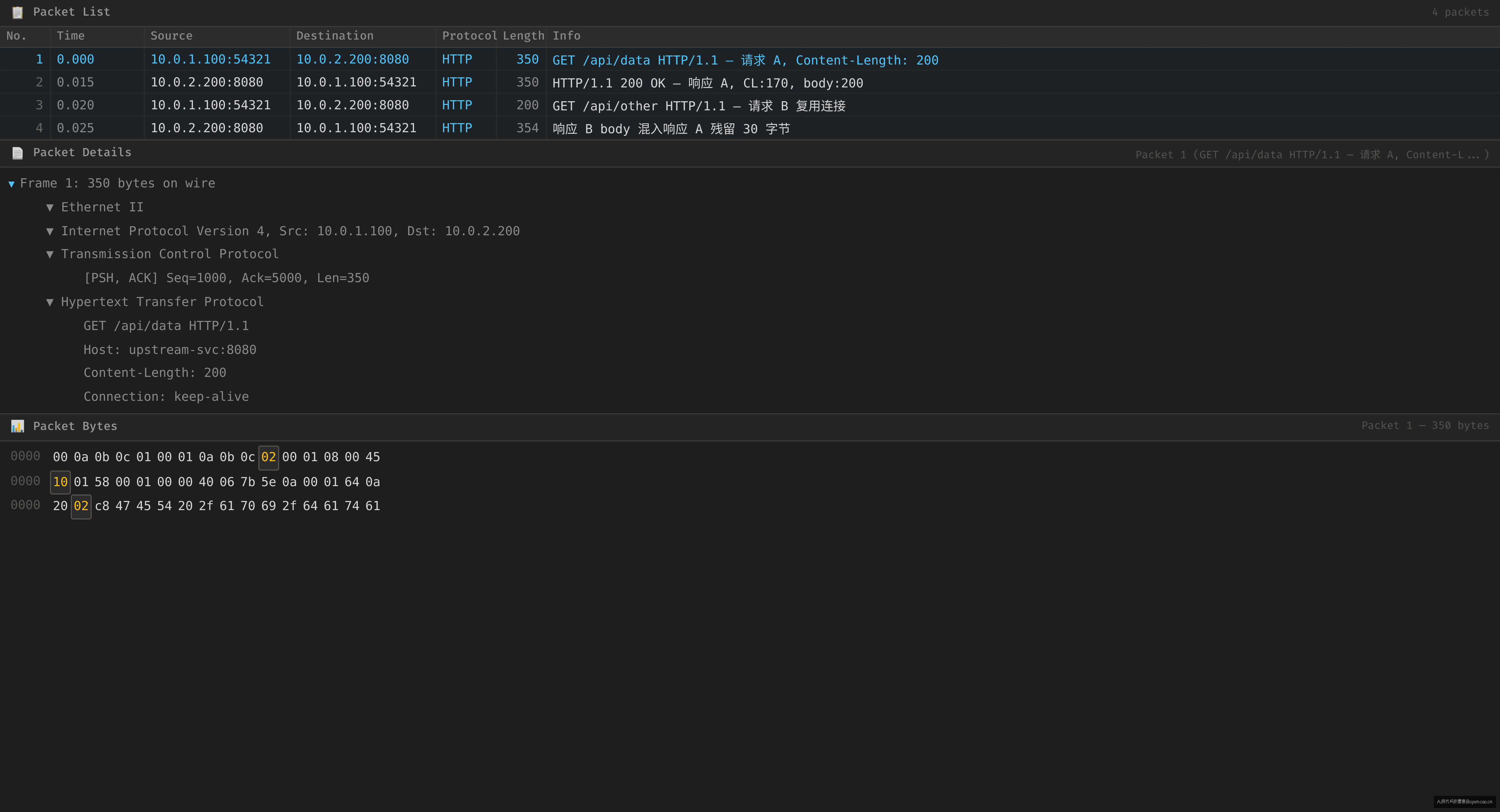
Task: Click highlighted byte 02 in first hex row
Action: click(268, 458)
